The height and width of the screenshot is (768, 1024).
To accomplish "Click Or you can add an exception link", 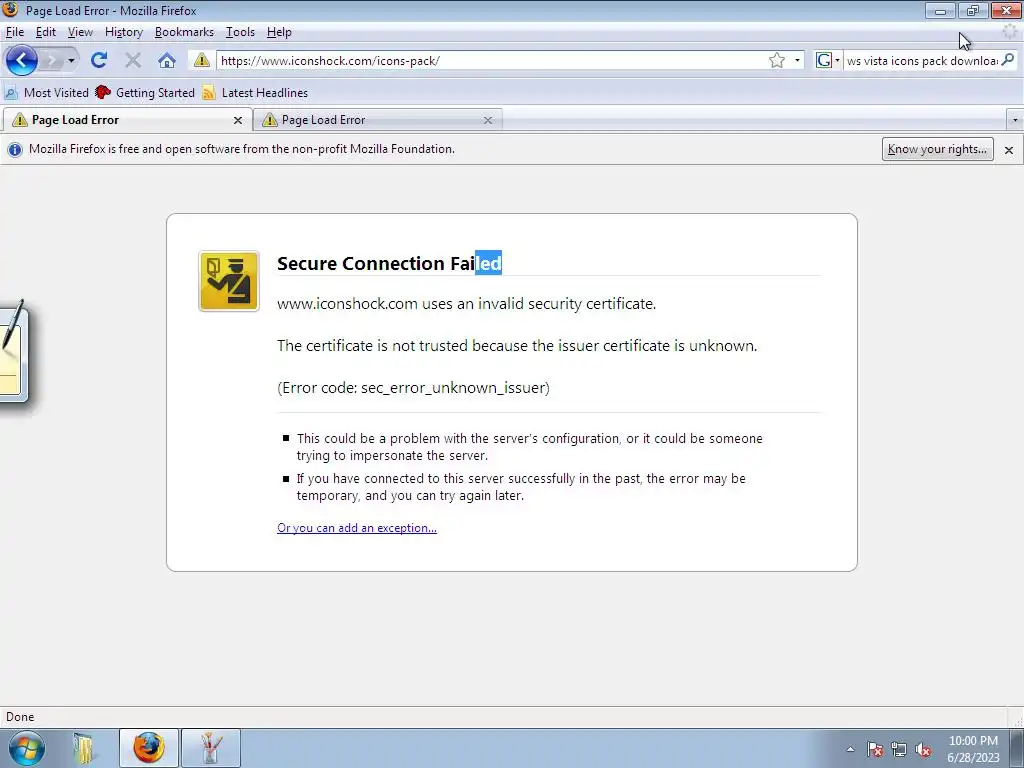I will (x=357, y=528).
